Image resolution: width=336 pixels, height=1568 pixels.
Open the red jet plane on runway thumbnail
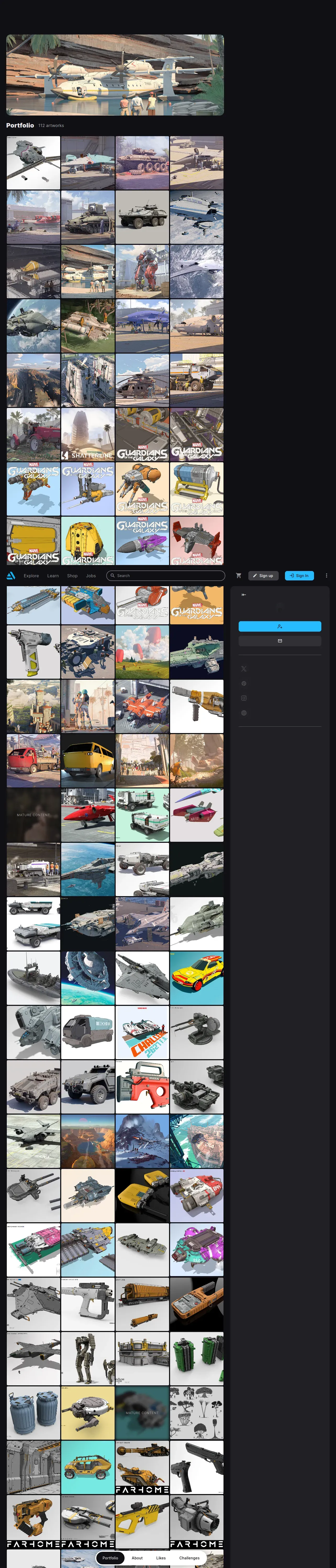pos(88,815)
